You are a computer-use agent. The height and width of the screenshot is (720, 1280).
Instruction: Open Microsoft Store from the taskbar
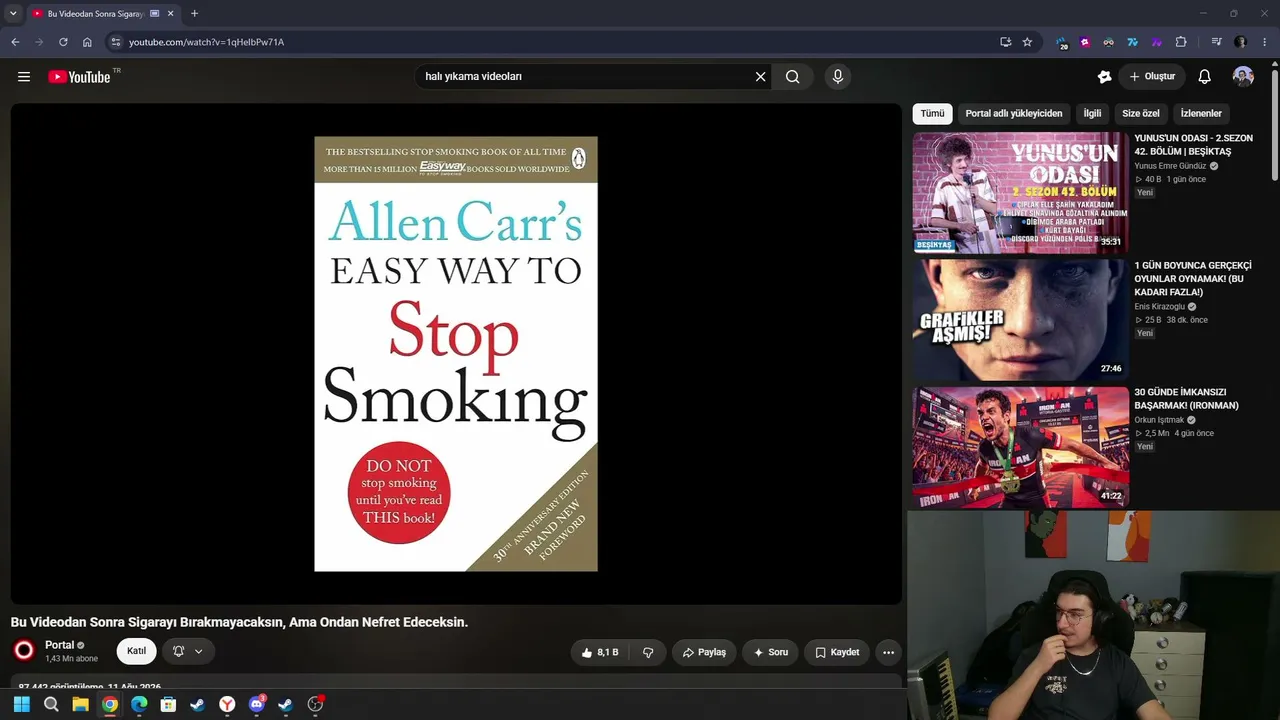(x=168, y=705)
